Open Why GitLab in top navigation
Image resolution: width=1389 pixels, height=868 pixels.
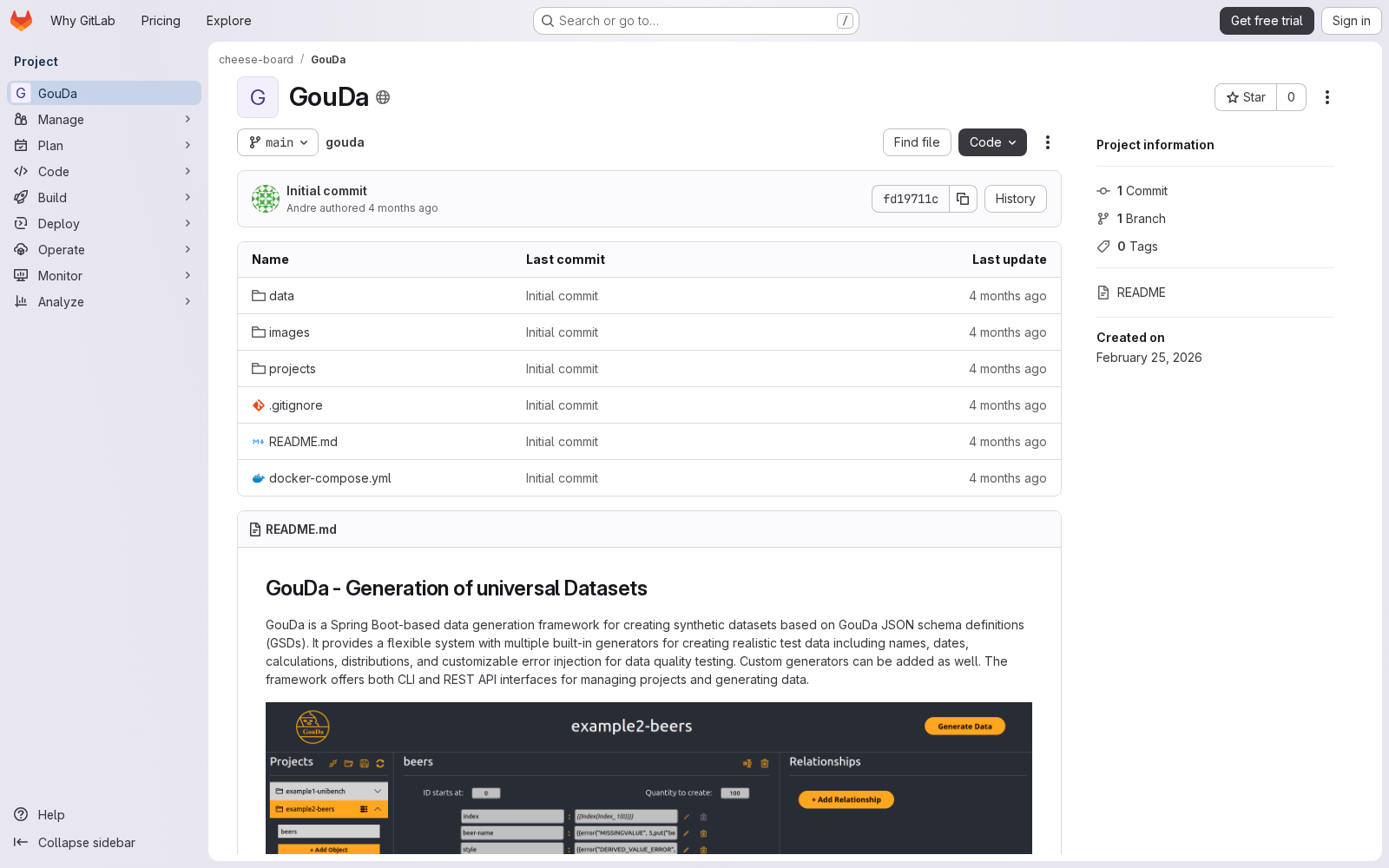(82, 21)
